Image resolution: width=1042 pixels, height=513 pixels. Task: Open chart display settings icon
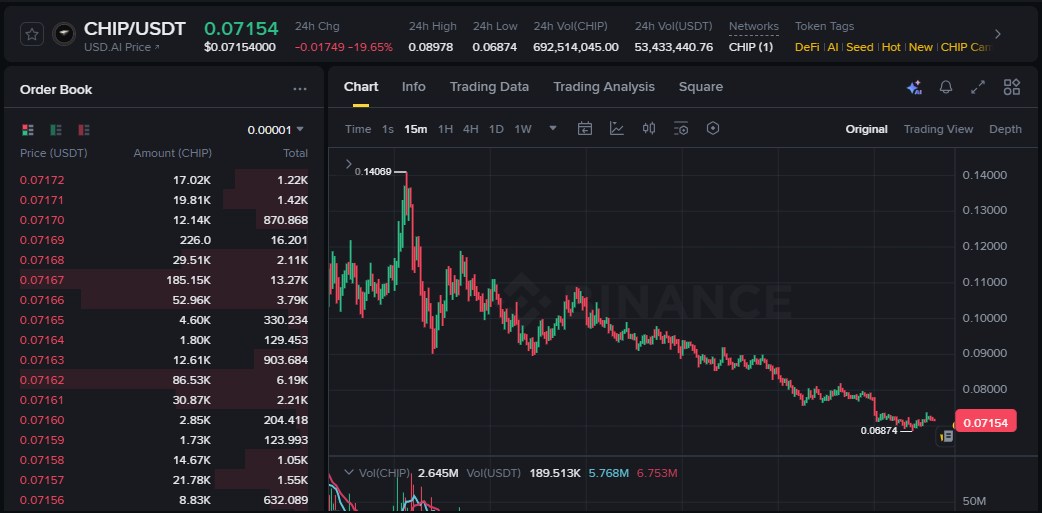click(680, 128)
